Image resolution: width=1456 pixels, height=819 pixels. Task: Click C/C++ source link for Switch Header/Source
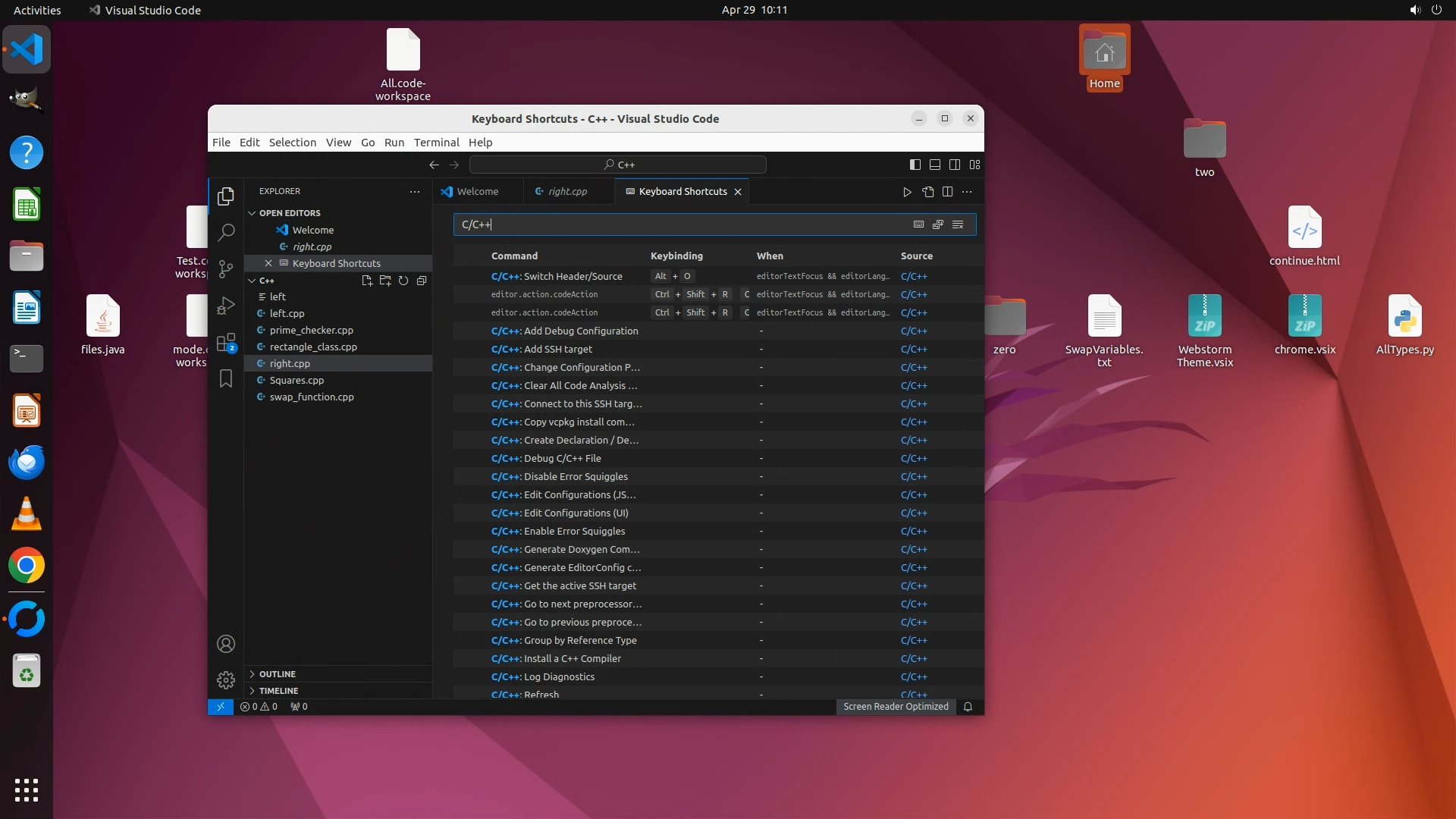tap(914, 277)
